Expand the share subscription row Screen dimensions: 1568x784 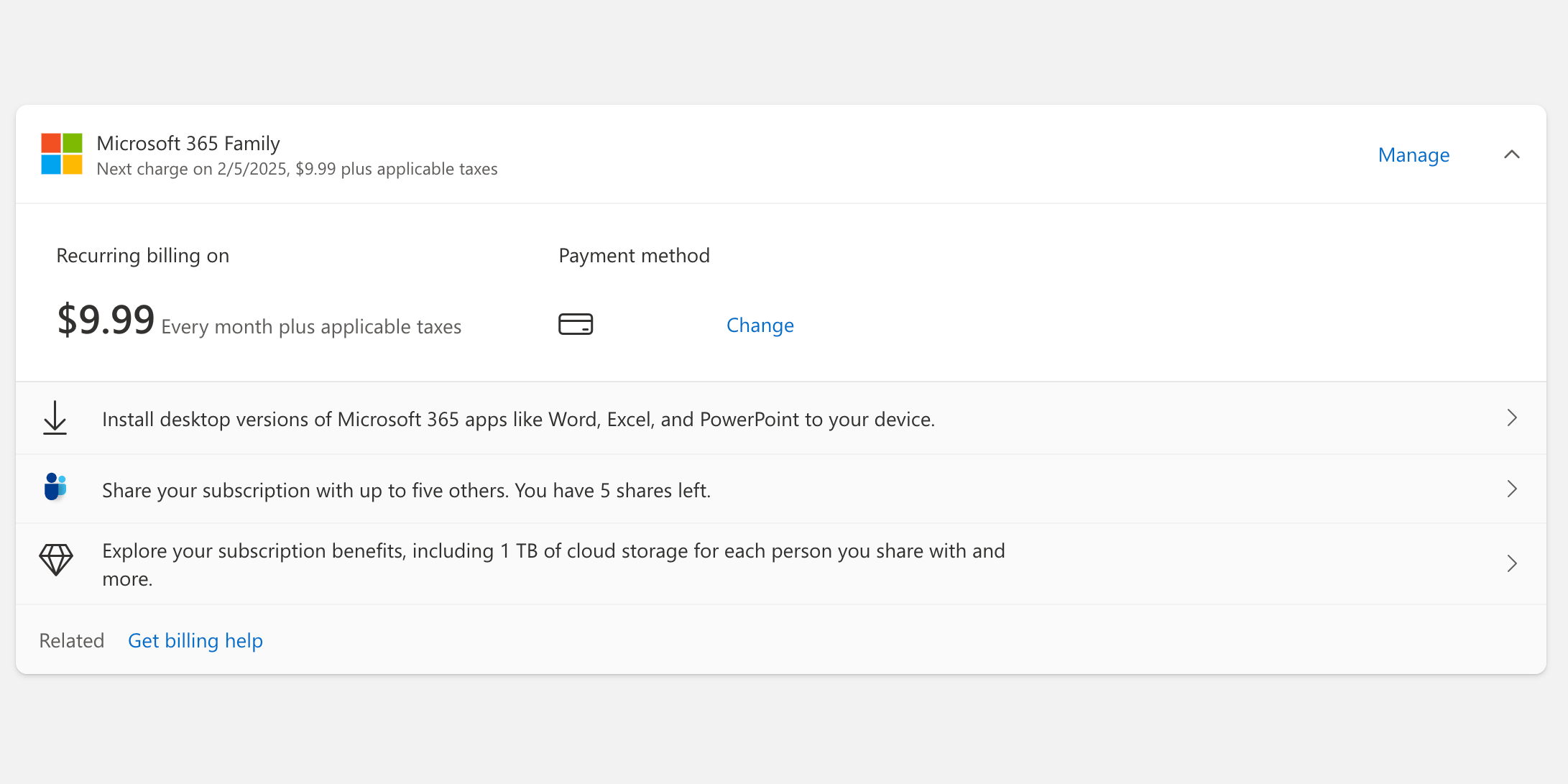(x=1512, y=489)
